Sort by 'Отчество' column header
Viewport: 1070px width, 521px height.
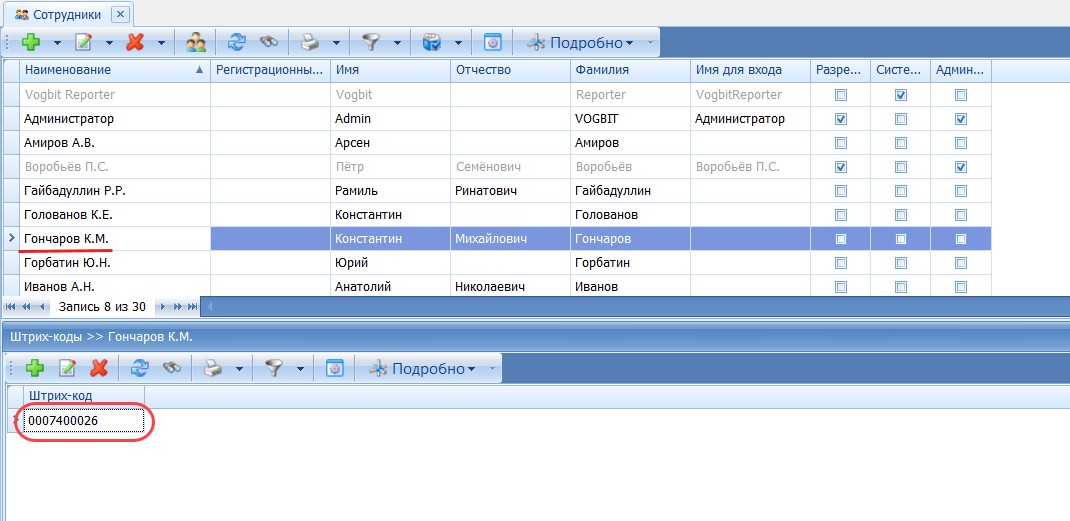pyautogui.click(x=510, y=70)
